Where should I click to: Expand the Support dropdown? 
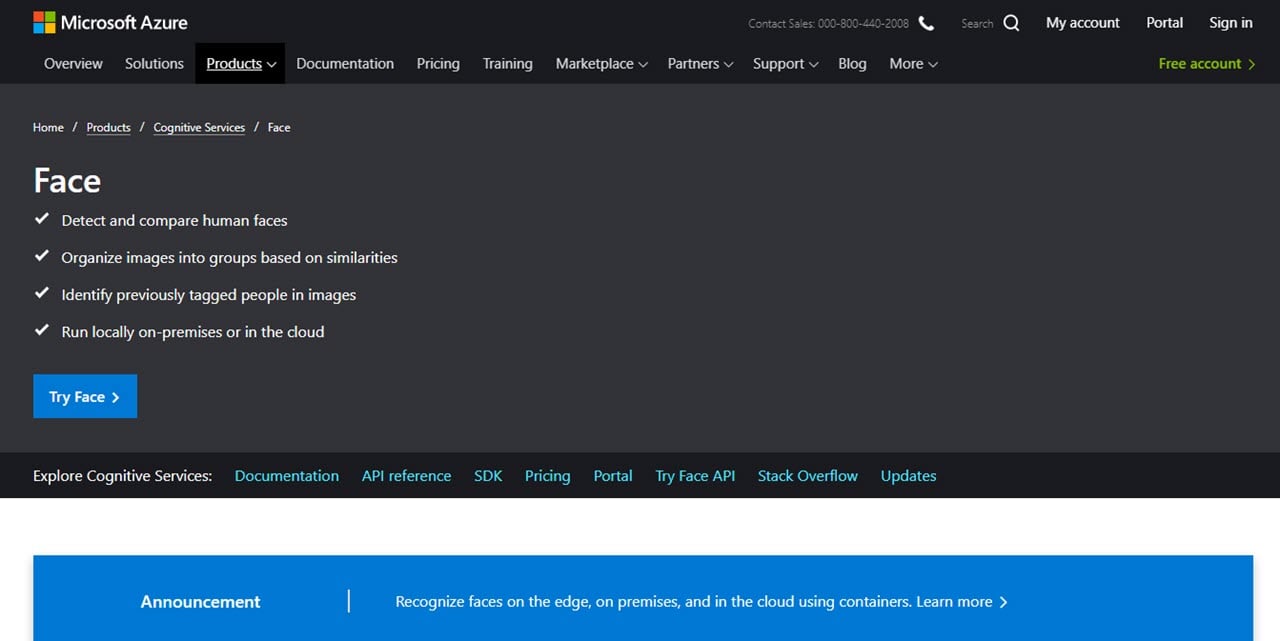tap(785, 63)
